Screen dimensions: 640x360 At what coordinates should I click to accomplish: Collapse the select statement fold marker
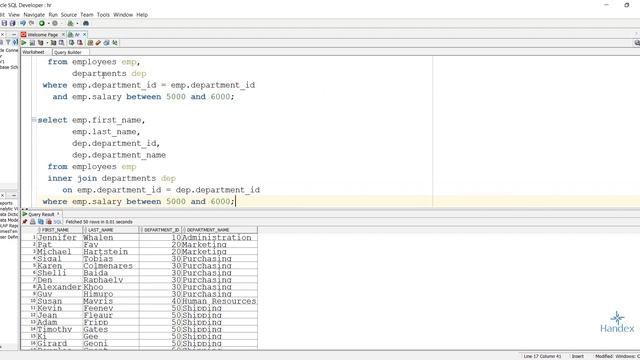34,120
